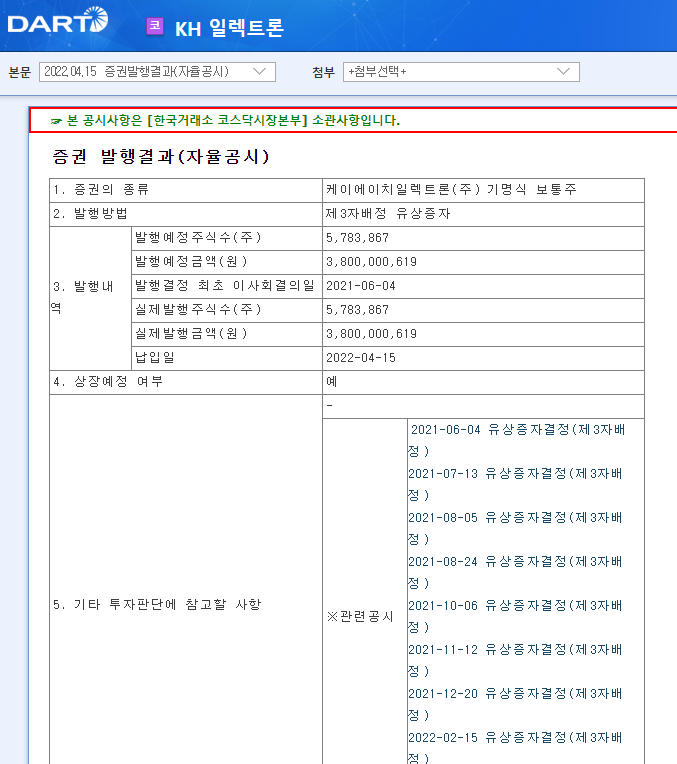Click the 발행예정금액(원) label

[x=191, y=262]
